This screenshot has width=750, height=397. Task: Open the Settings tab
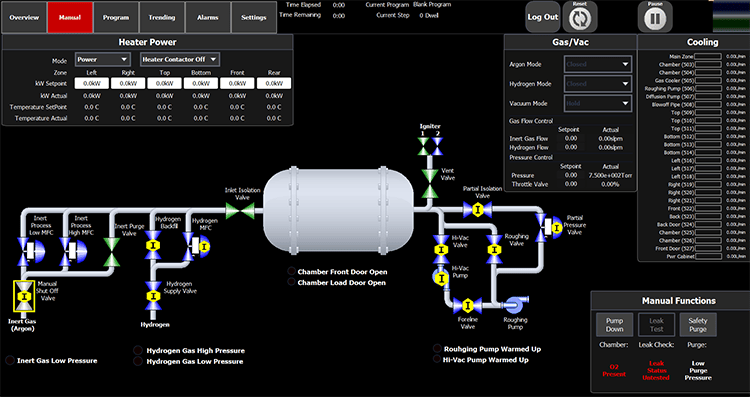[x=254, y=17]
